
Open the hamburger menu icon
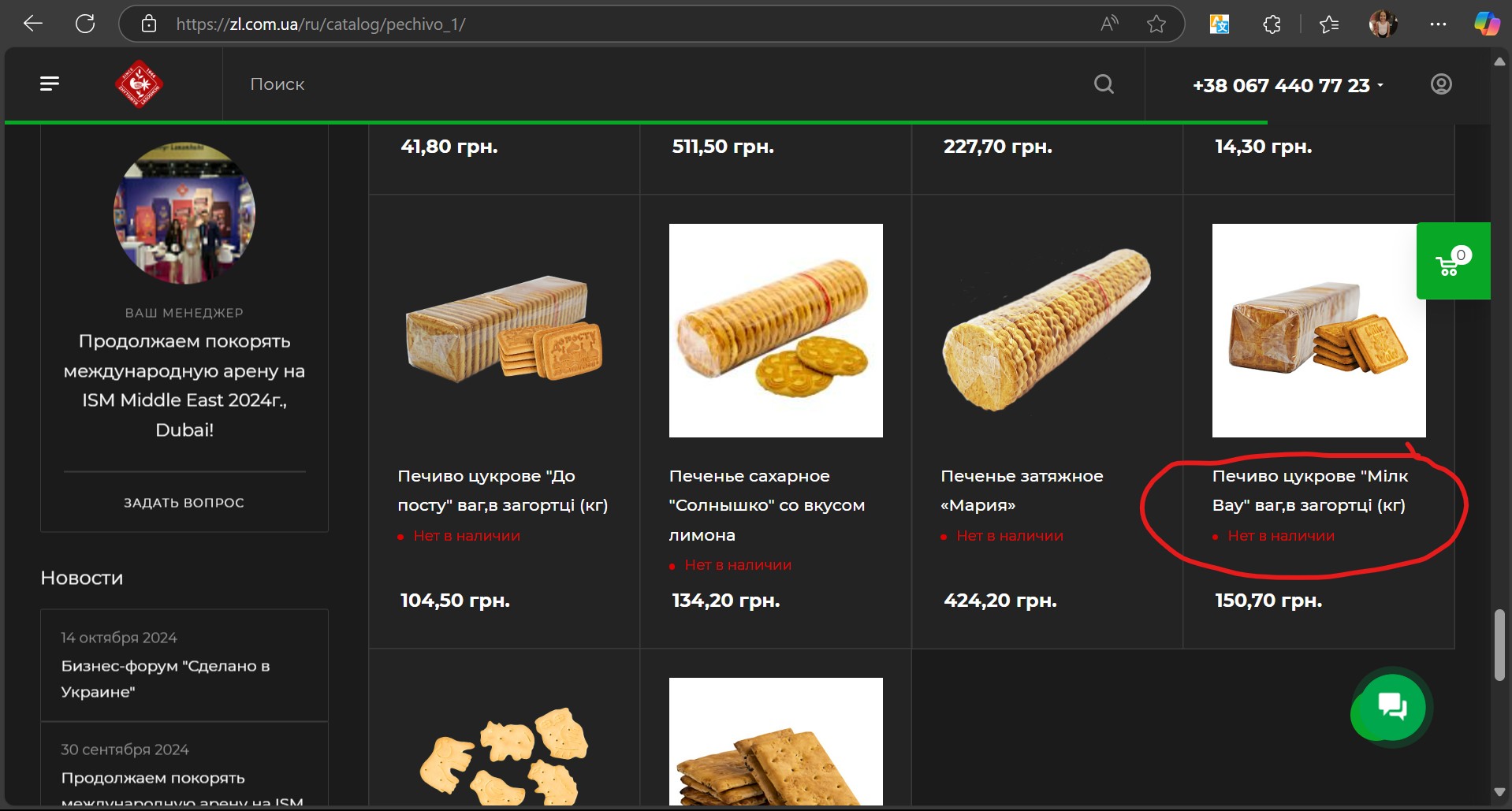(50, 84)
